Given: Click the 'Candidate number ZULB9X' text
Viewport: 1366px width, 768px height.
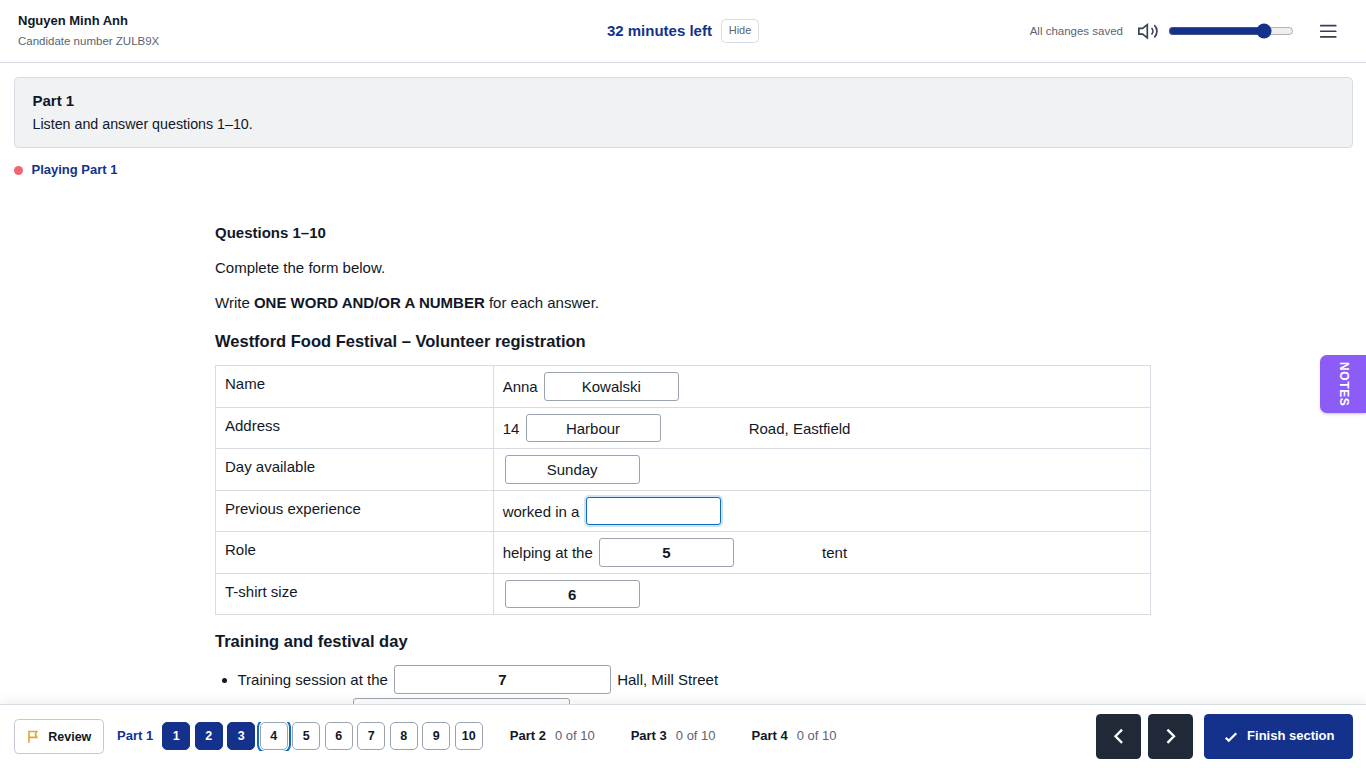Looking at the screenshot, I should click(88, 42).
